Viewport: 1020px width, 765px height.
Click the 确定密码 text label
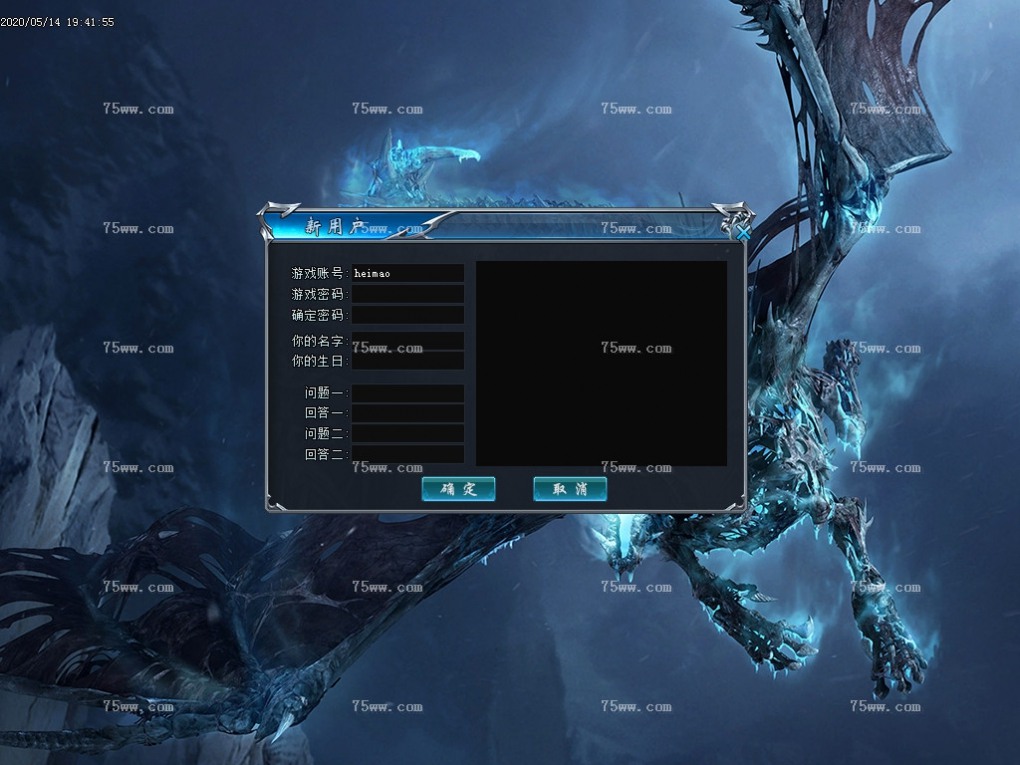point(317,315)
